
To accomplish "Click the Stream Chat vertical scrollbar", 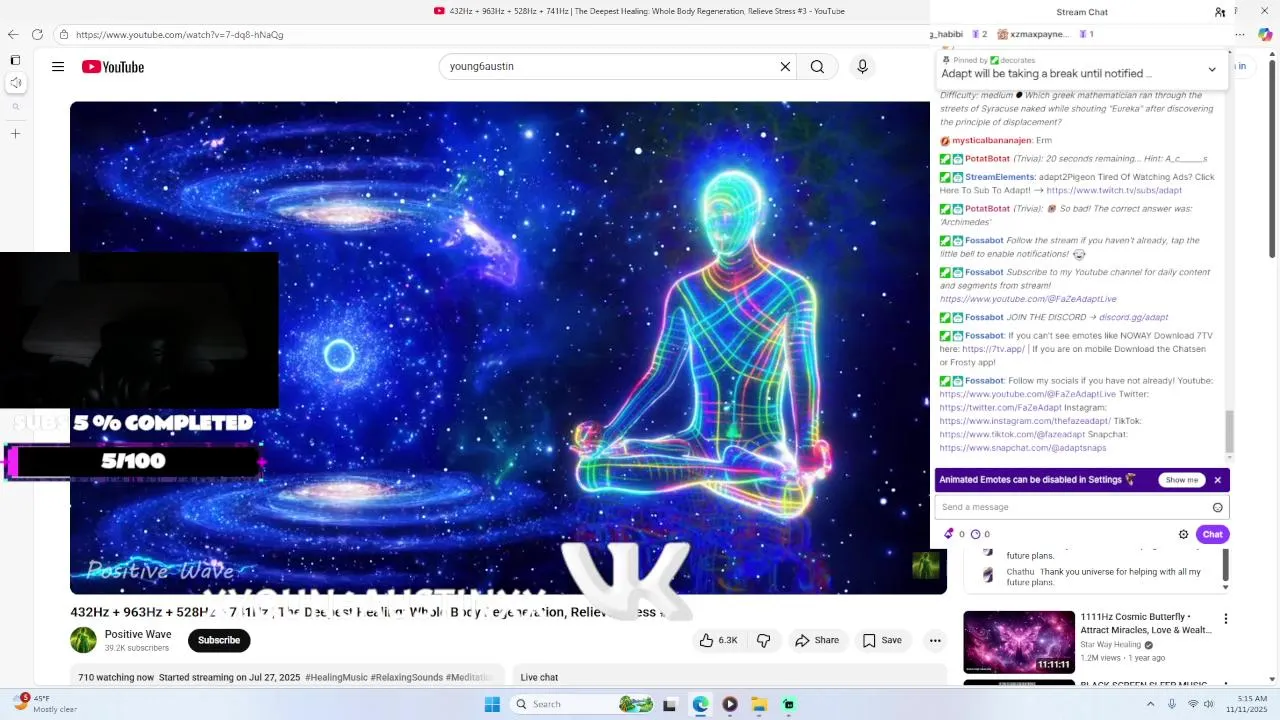I will [1229, 431].
